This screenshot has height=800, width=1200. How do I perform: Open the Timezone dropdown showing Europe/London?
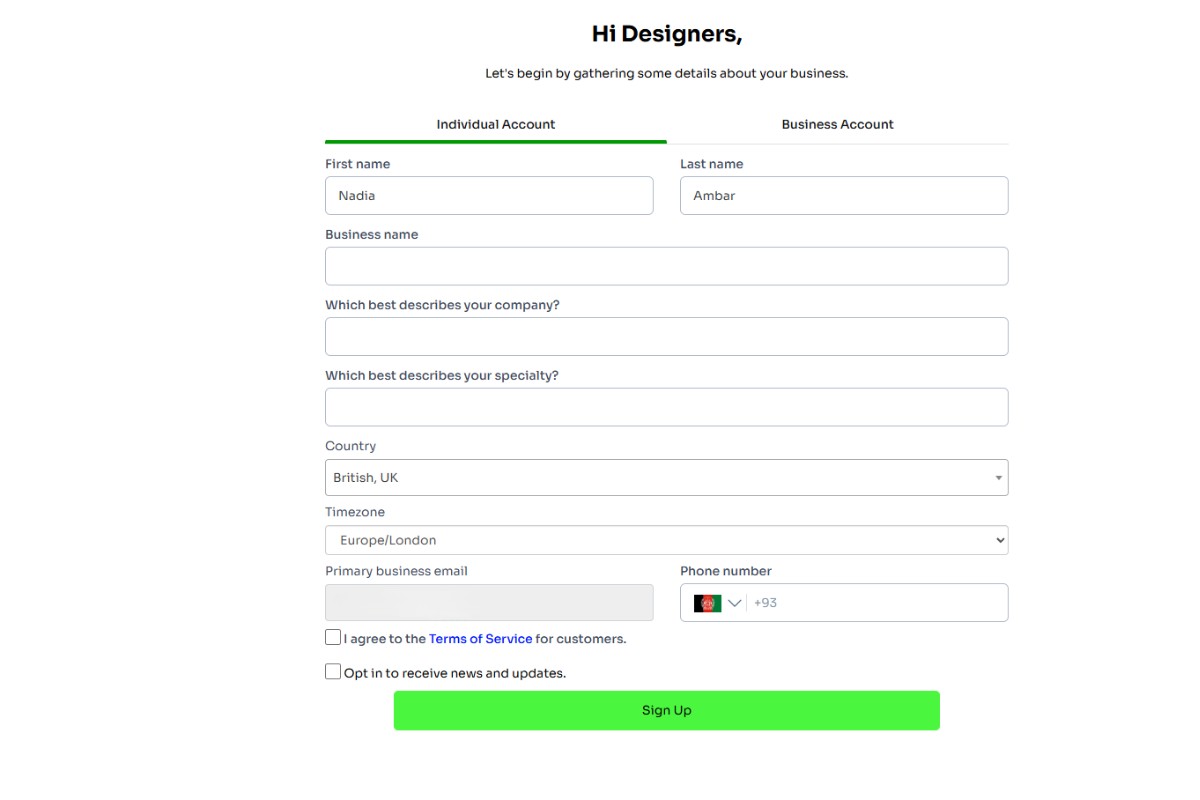666,540
